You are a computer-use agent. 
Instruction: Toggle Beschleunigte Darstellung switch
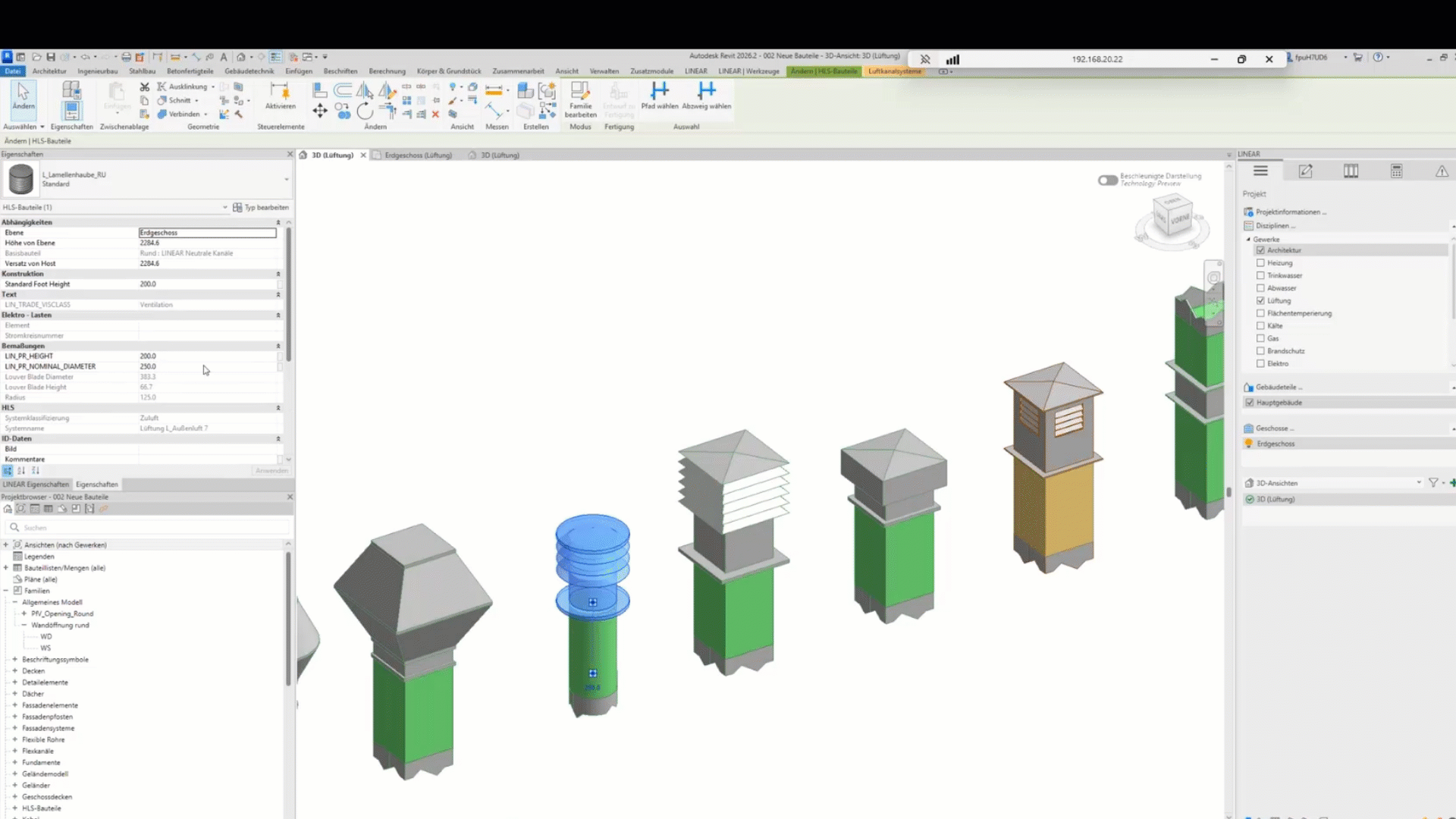[x=1107, y=180]
